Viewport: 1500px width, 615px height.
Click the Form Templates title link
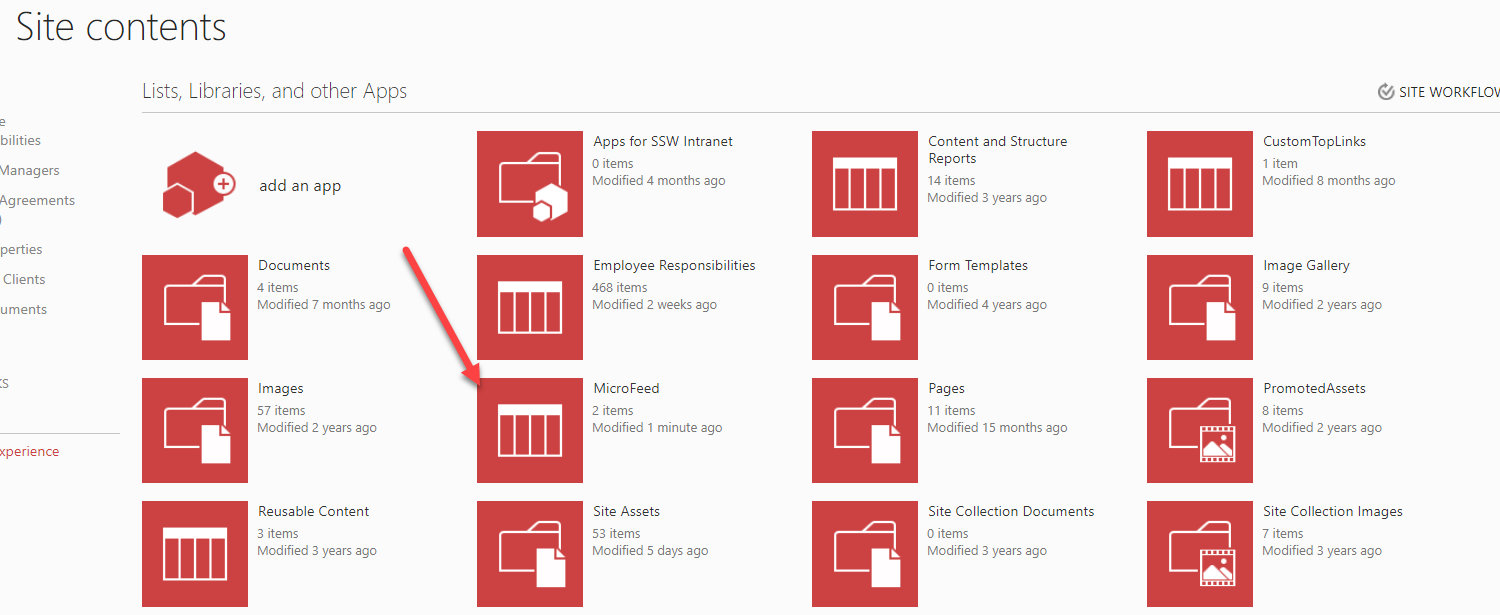pos(977,265)
